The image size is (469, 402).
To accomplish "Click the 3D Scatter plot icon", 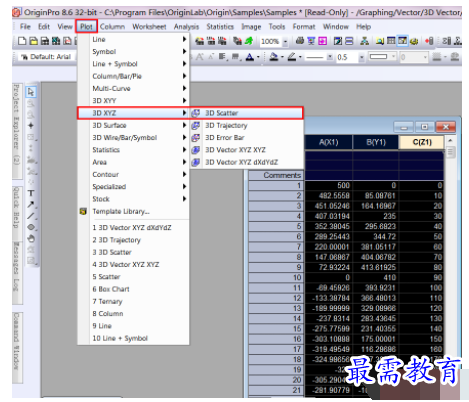I will point(196,113).
